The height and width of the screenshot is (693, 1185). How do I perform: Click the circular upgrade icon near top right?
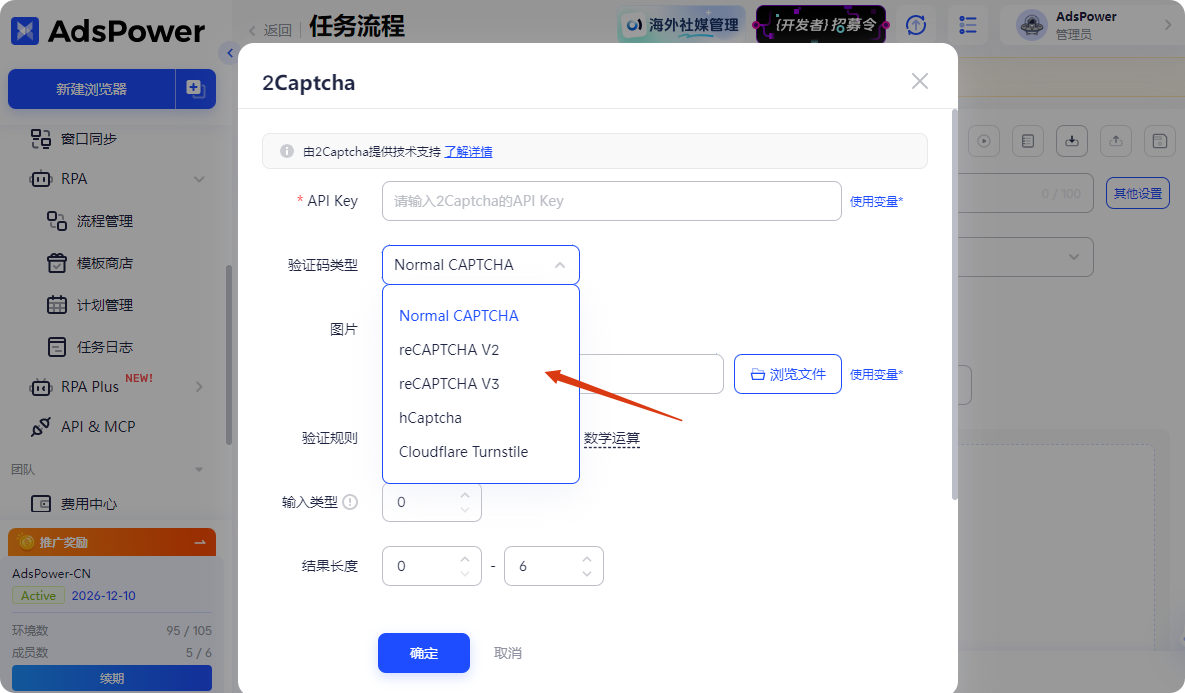(x=915, y=25)
